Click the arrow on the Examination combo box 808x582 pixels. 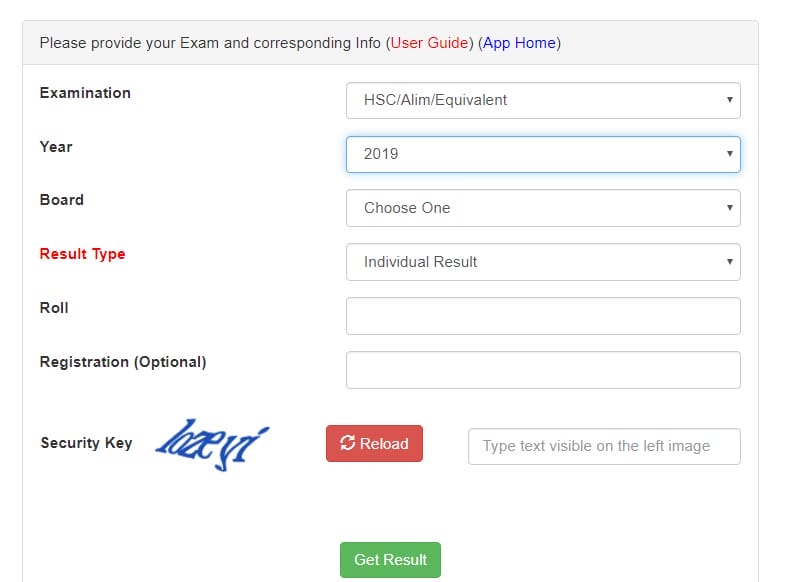[730, 99]
